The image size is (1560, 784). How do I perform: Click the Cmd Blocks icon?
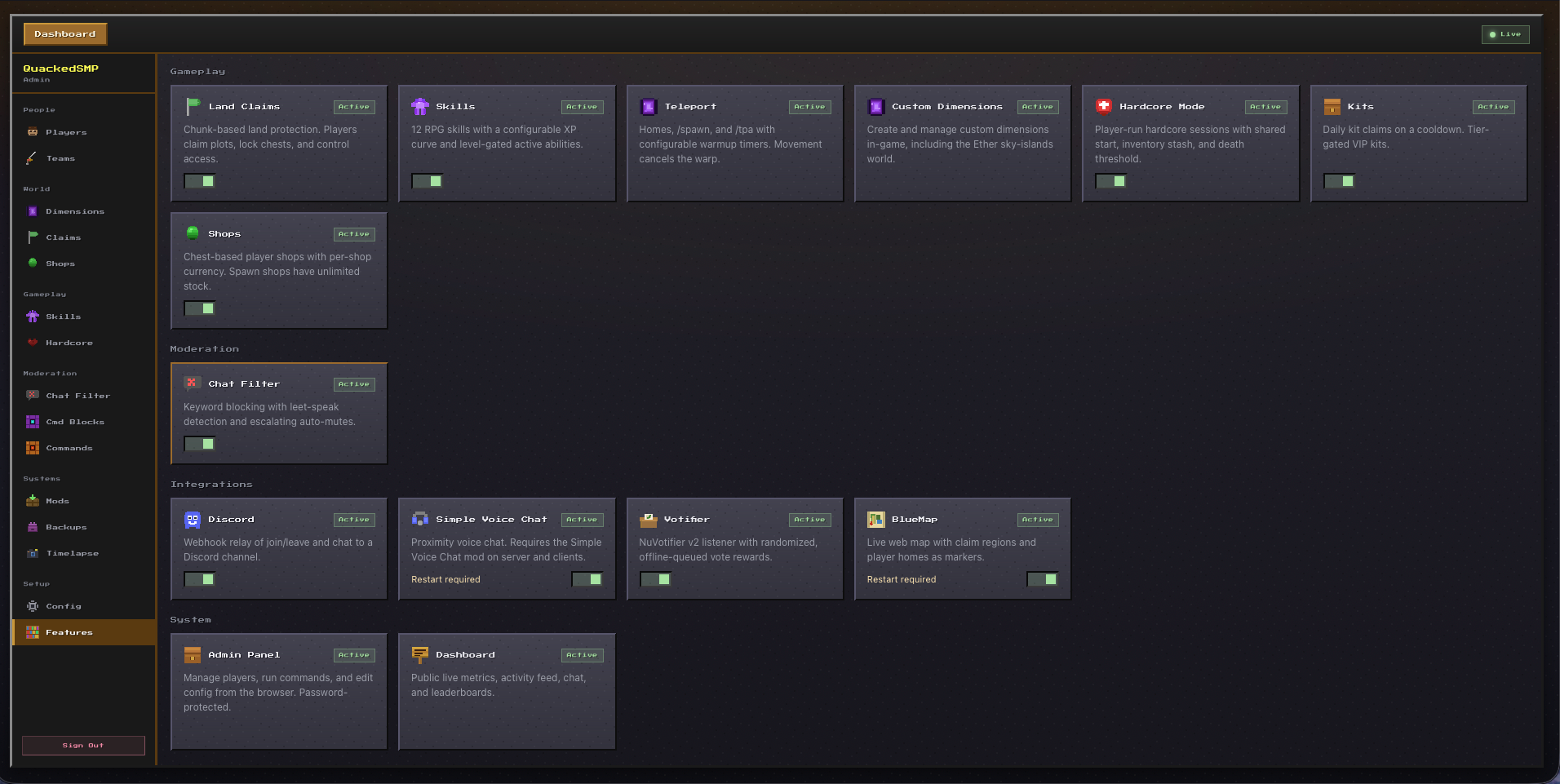tap(33, 422)
